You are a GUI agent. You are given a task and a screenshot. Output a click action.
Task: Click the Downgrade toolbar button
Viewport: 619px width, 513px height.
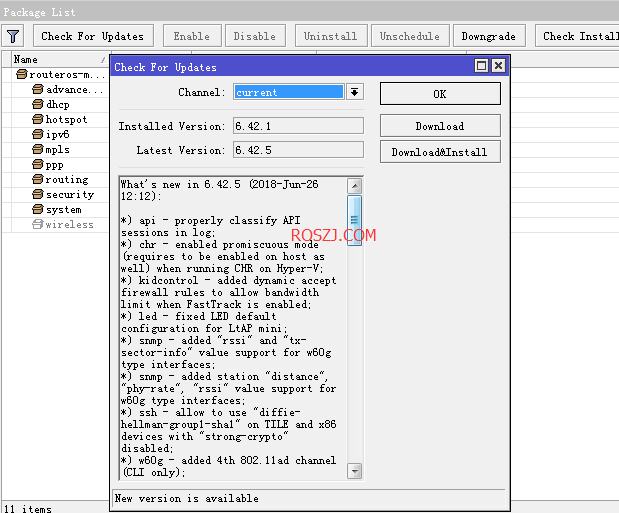tap(489, 36)
